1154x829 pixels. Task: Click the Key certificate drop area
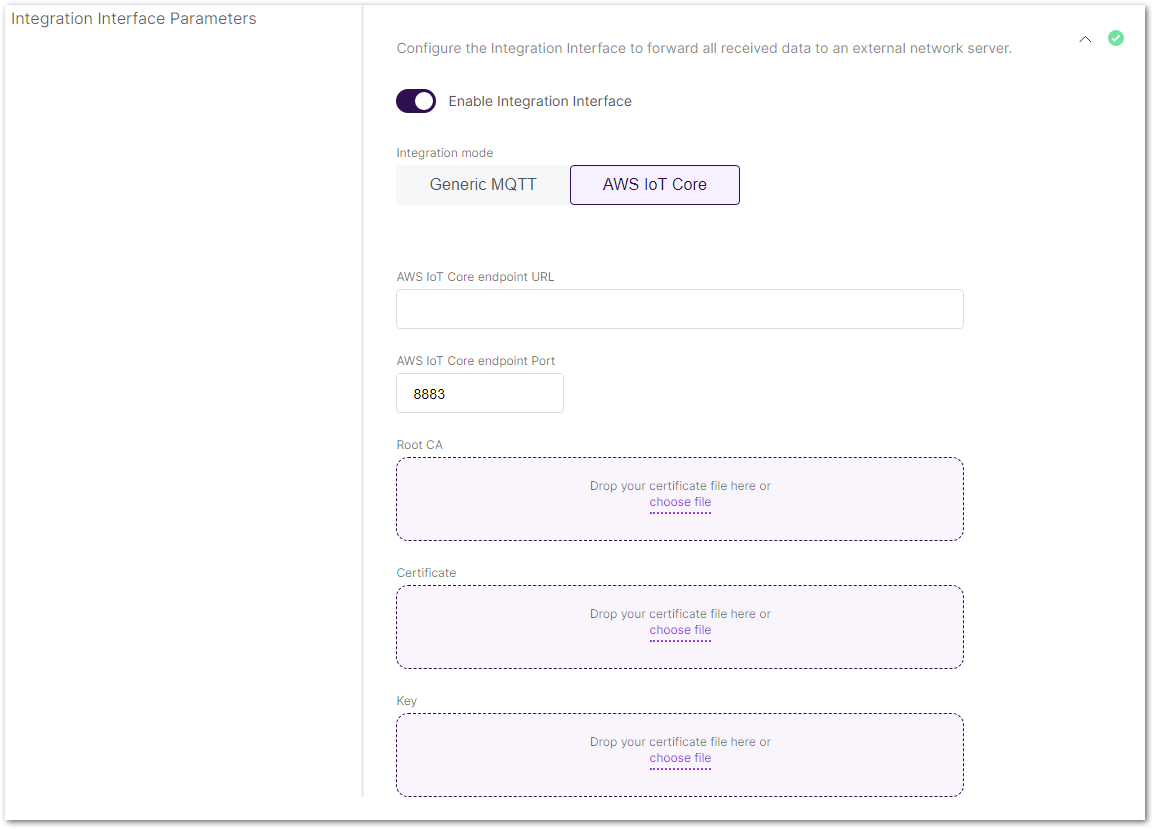tap(680, 753)
